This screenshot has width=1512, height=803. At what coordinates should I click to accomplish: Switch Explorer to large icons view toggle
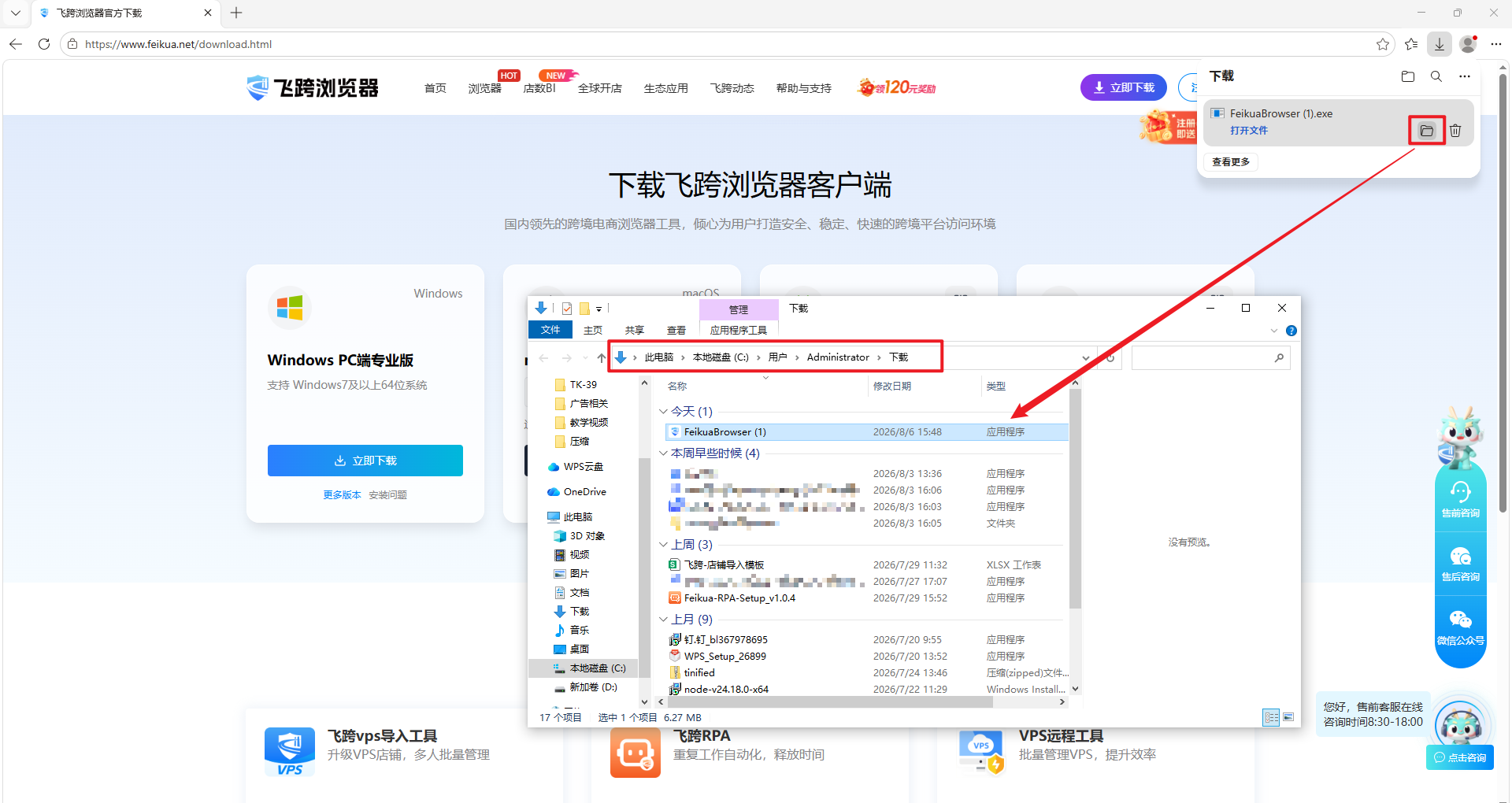coord(1288,717)
